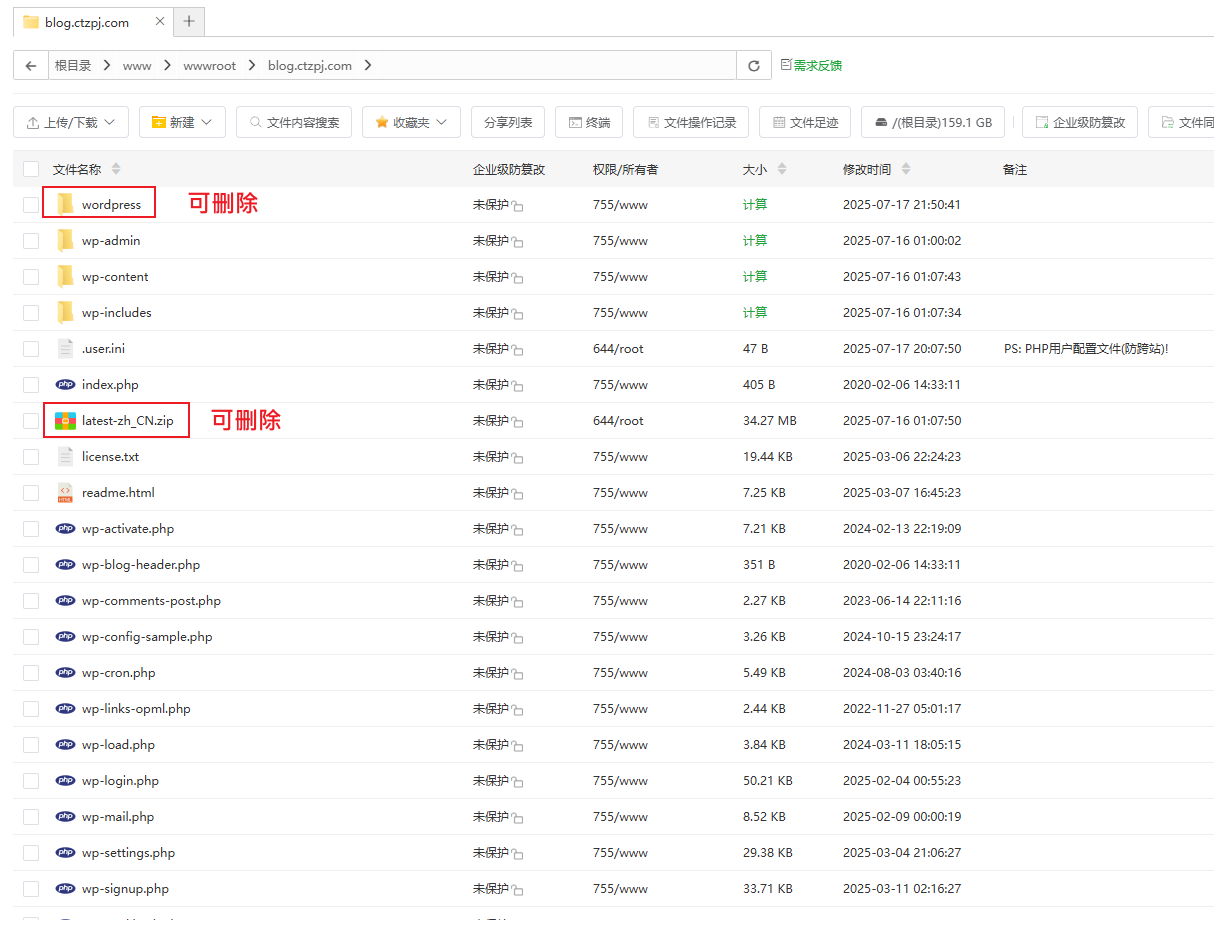Click 计算 to calculate wp-includes size

(755, 313)
